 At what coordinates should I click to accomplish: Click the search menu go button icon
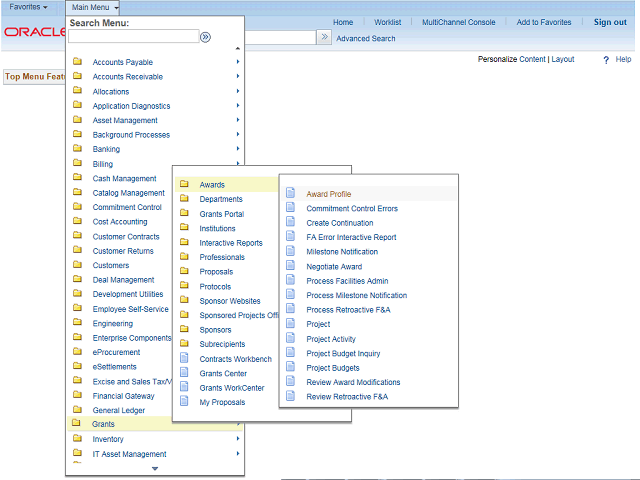click(x=205, y=37)
